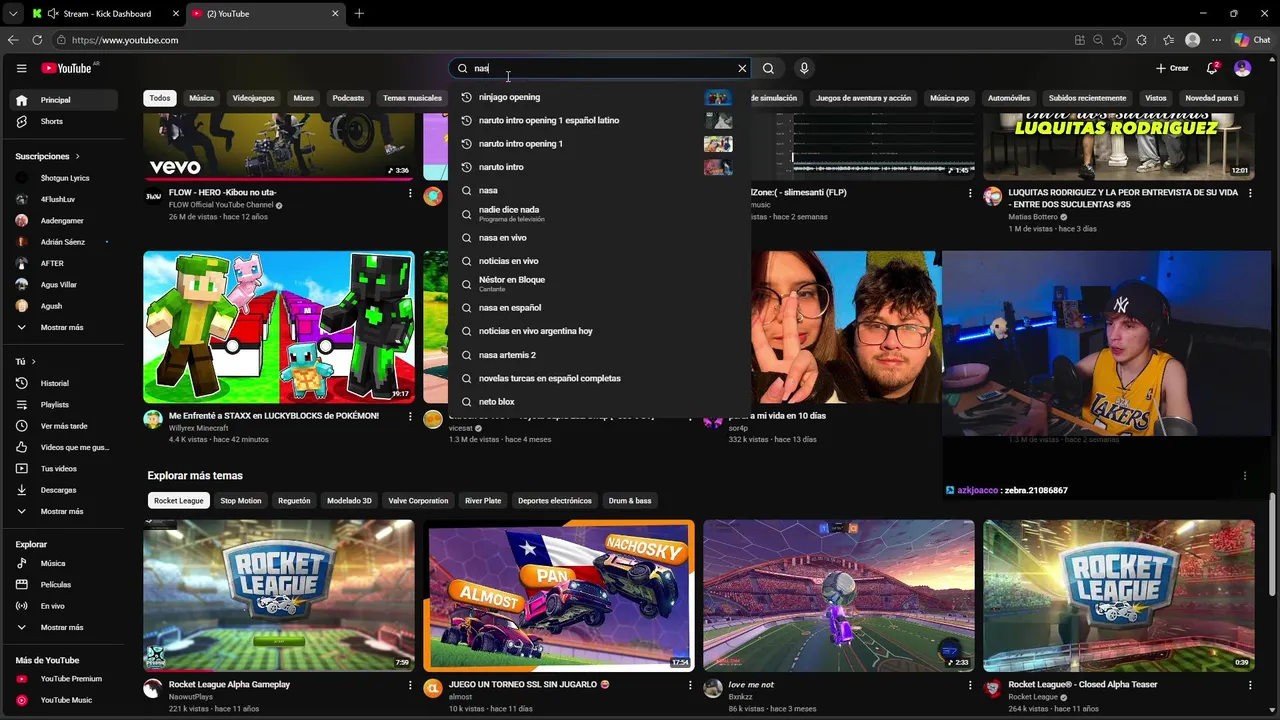Select the Stop Motion topic chip
This screenshot has width=1280, height=720.
[241, 501]
